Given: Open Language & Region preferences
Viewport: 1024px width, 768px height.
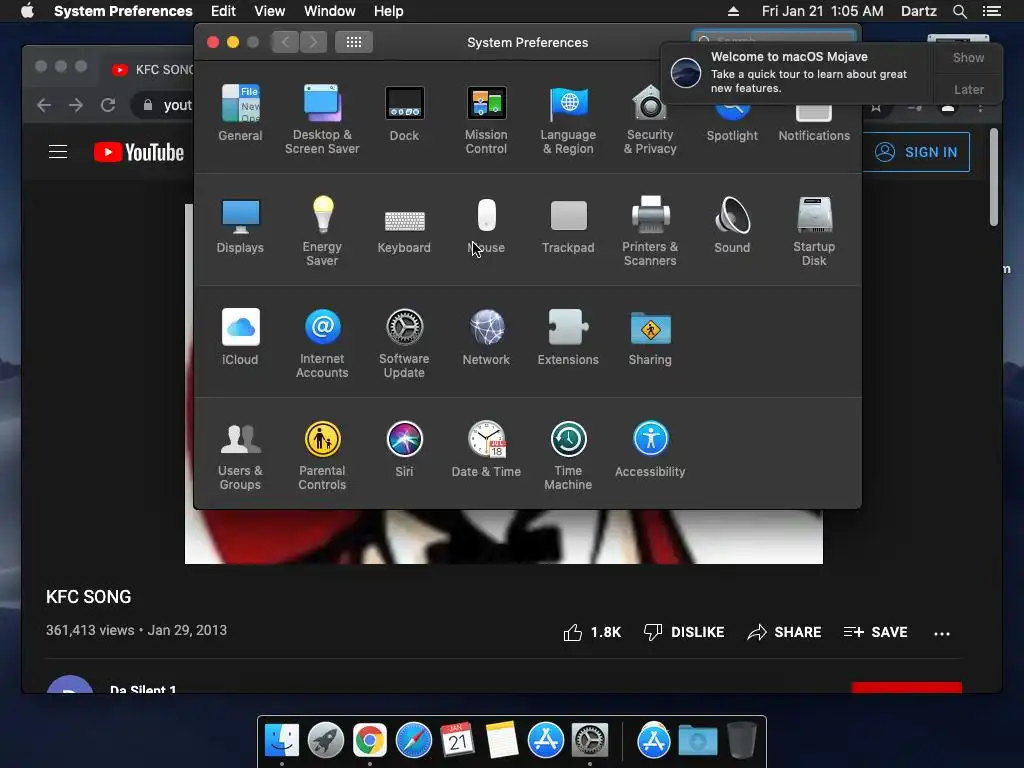Looking at the screenshot, I should point(568,118).
